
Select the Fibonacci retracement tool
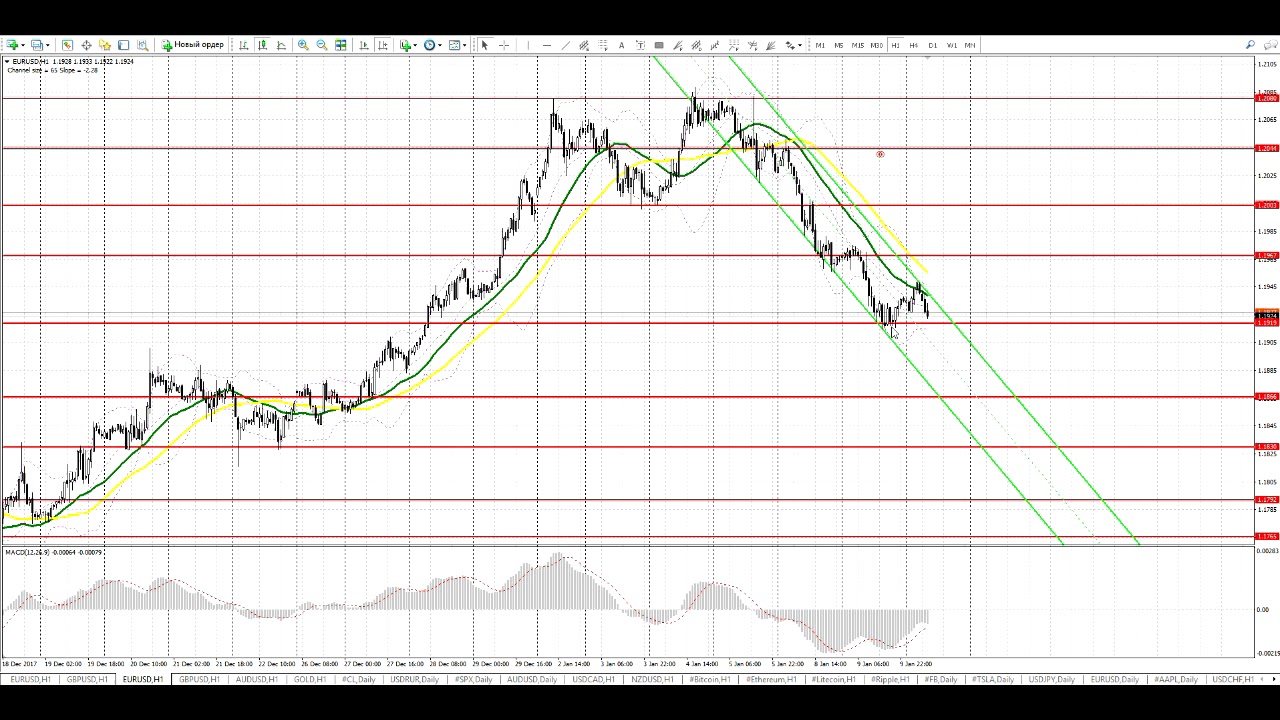pos(603,45)
